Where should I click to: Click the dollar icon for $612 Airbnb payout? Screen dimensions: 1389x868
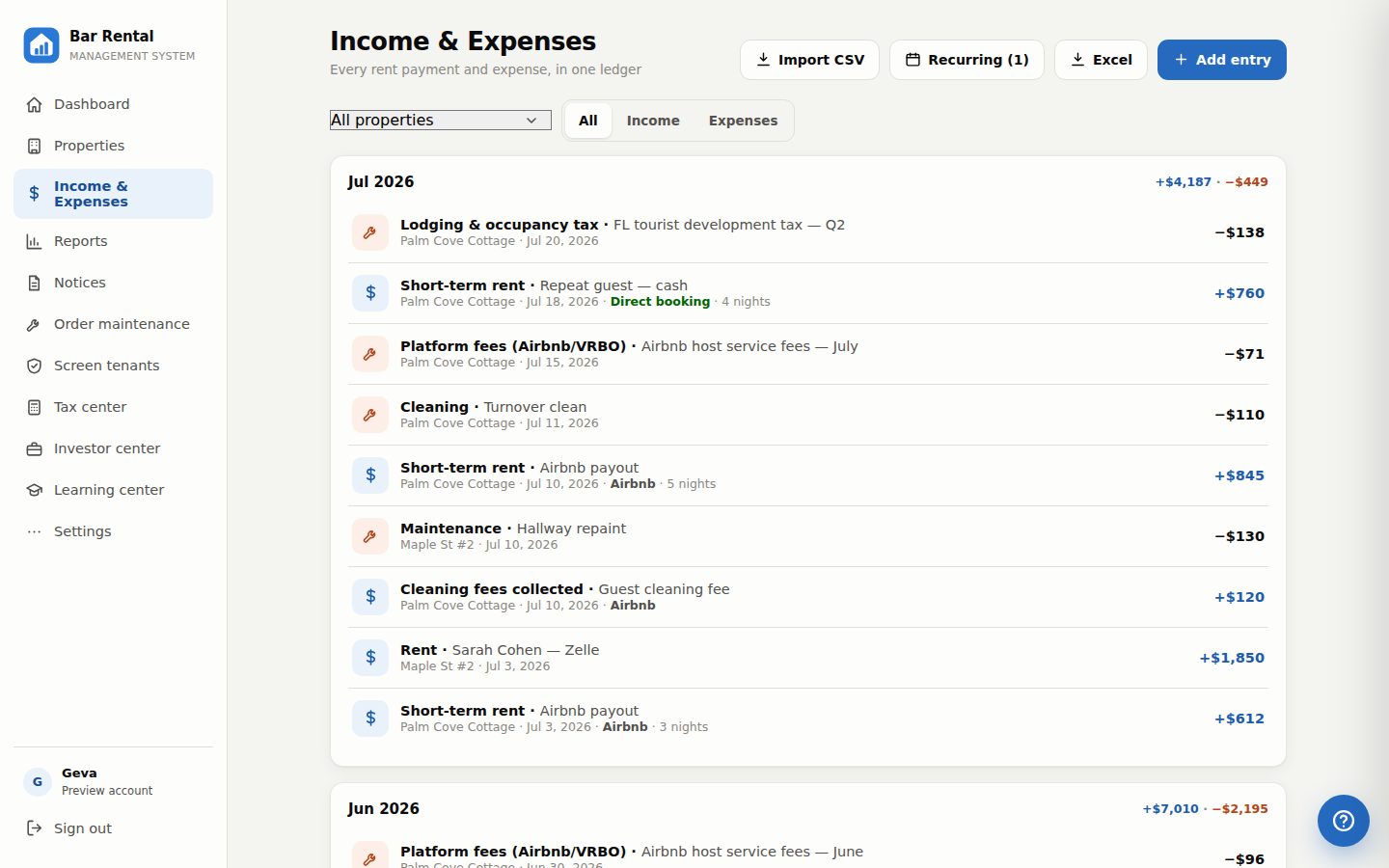click(x=370, y=719)
